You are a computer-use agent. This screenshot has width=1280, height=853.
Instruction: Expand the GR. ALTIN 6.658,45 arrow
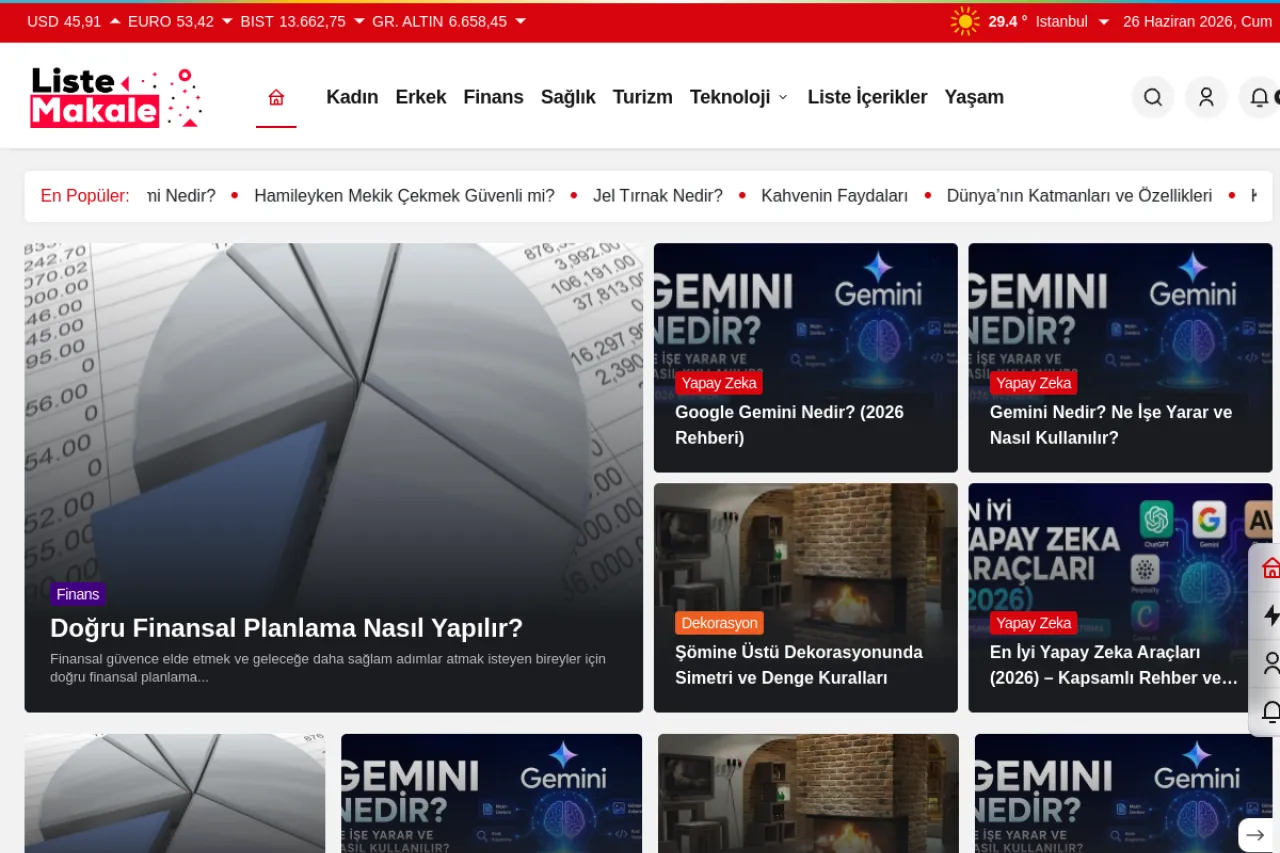[x=520, y=21]
